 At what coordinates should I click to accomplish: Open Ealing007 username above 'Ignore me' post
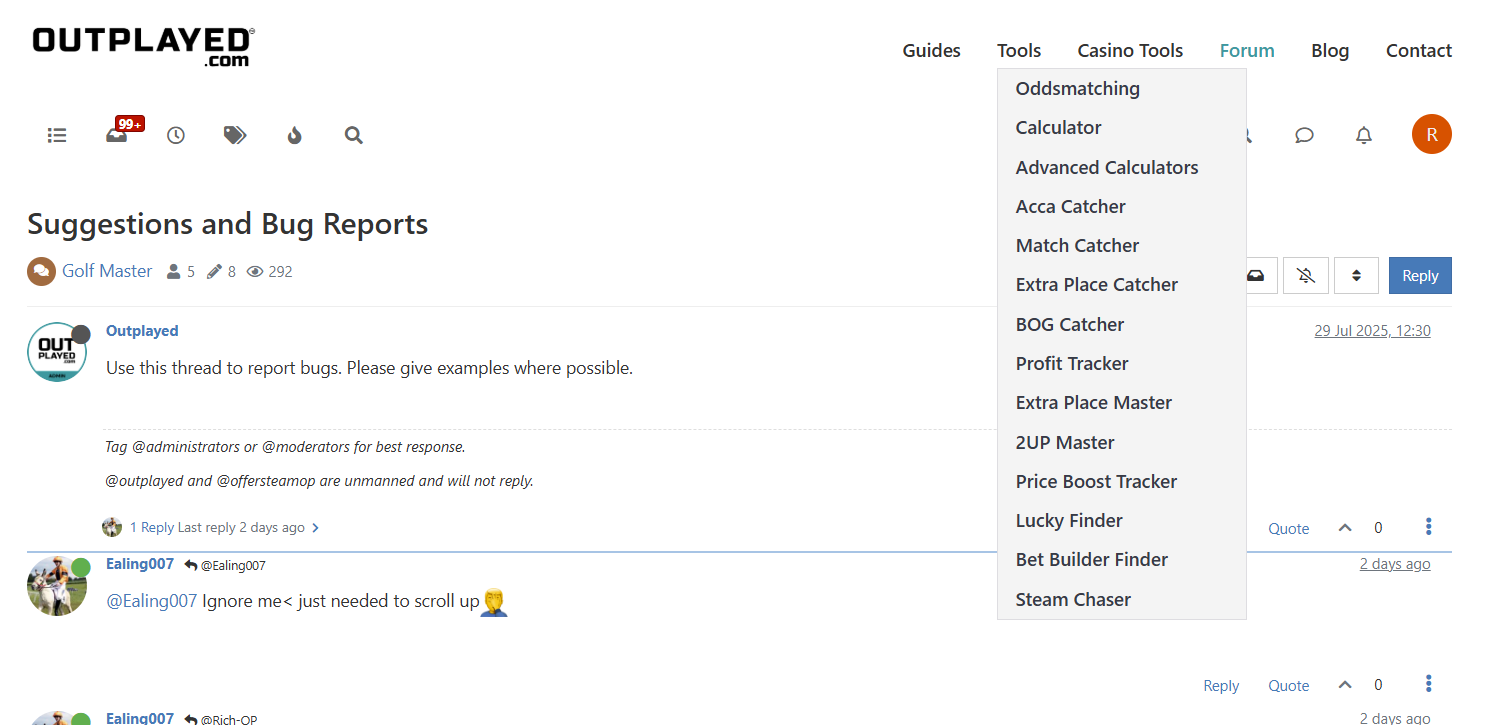click(140, 564)
